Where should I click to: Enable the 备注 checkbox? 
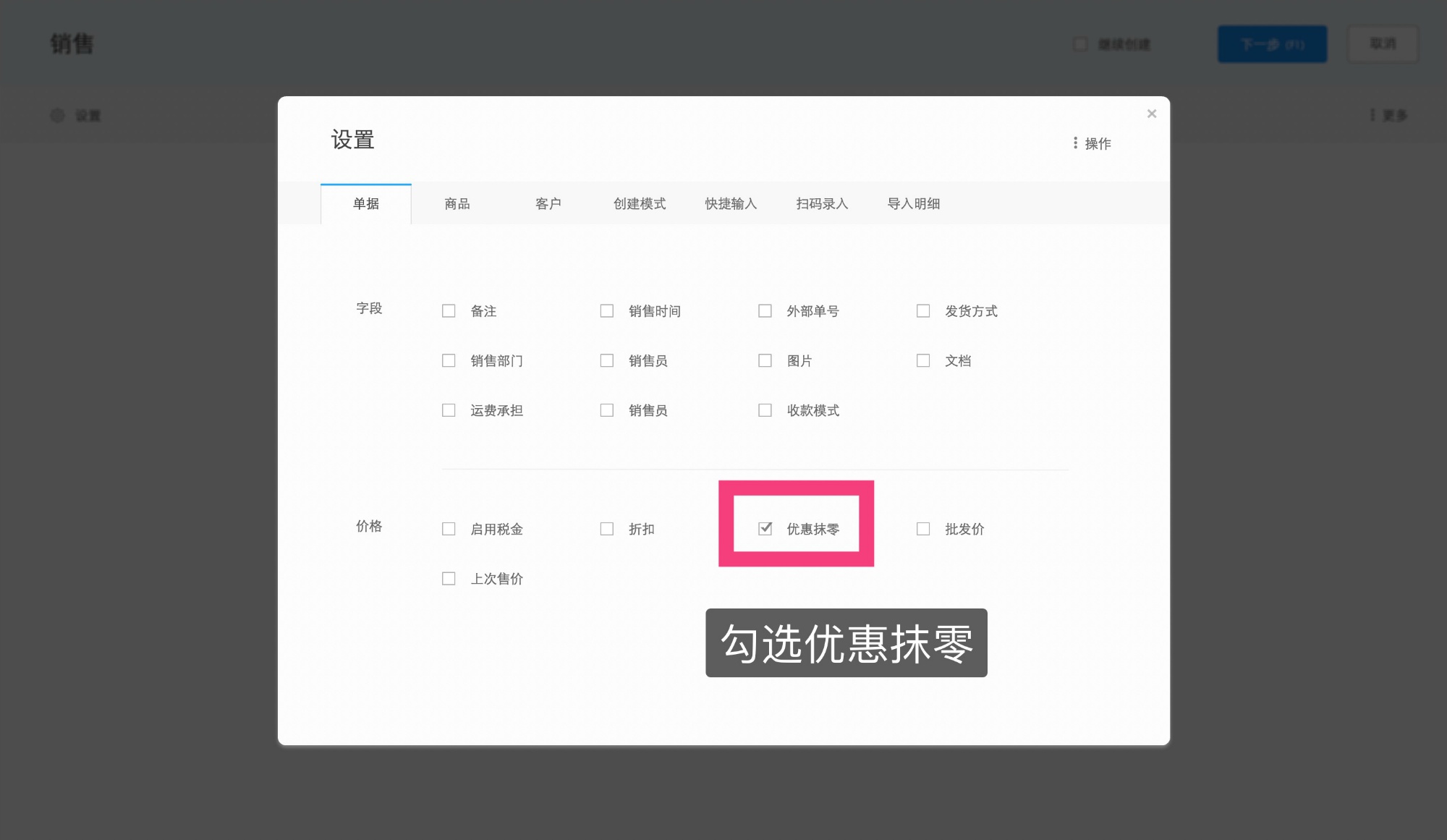[x=449, y=310]
